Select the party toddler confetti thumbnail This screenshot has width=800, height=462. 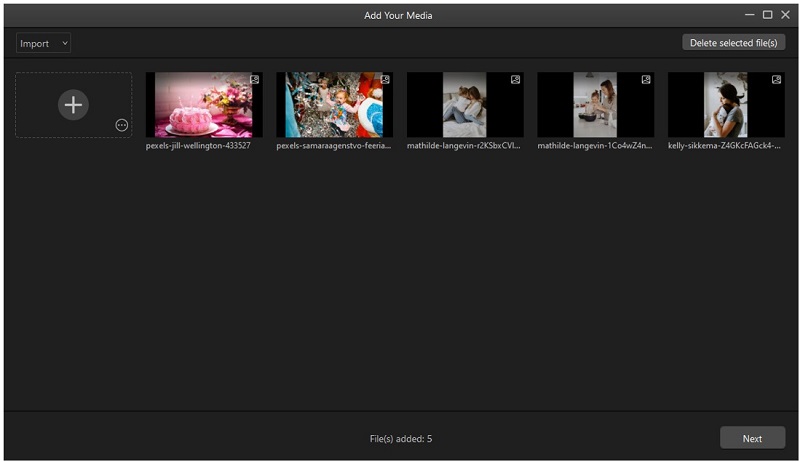point(335,105)
